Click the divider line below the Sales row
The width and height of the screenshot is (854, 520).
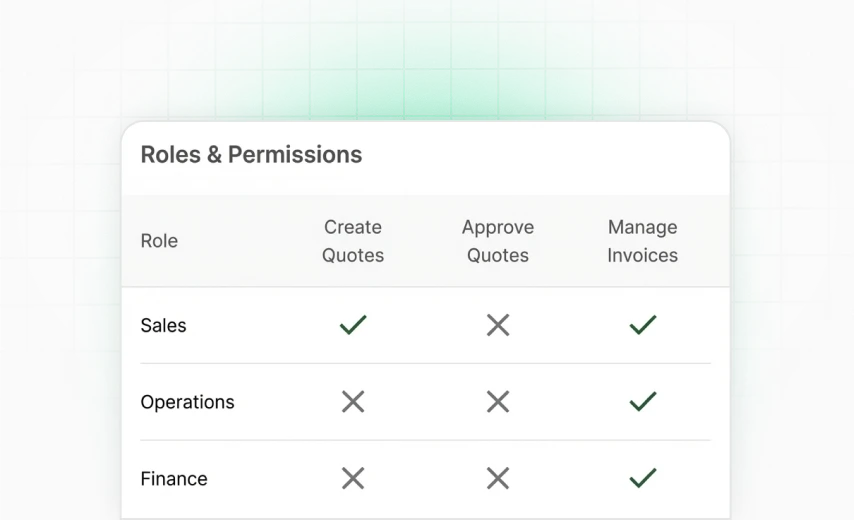425,363
